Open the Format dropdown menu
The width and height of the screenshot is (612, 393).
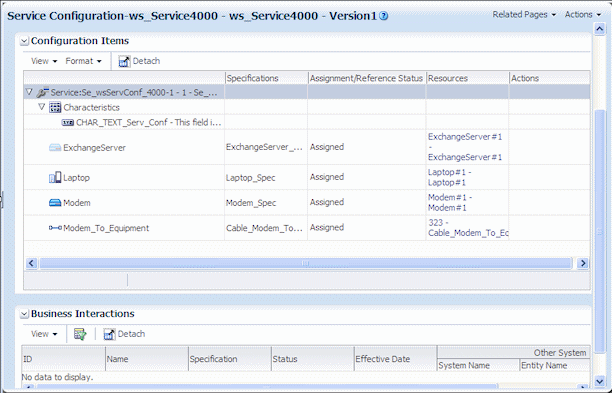(x=83, y=61)
